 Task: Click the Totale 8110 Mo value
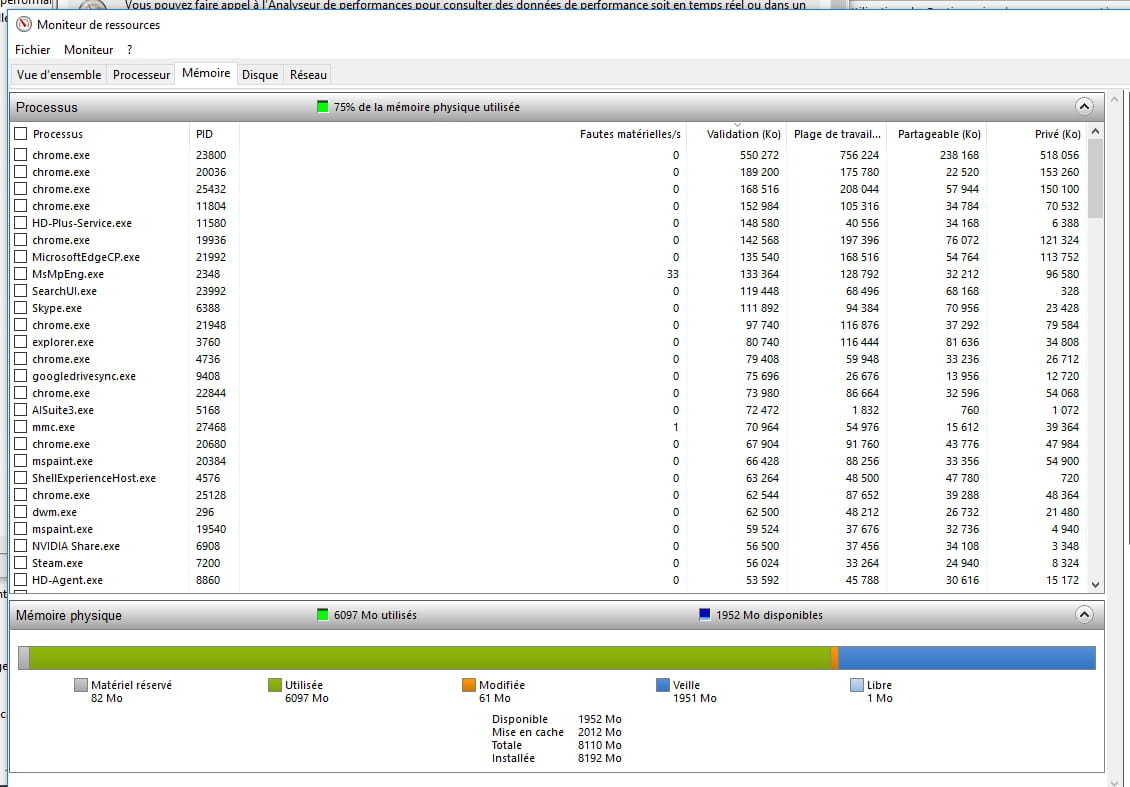[600, 745]
